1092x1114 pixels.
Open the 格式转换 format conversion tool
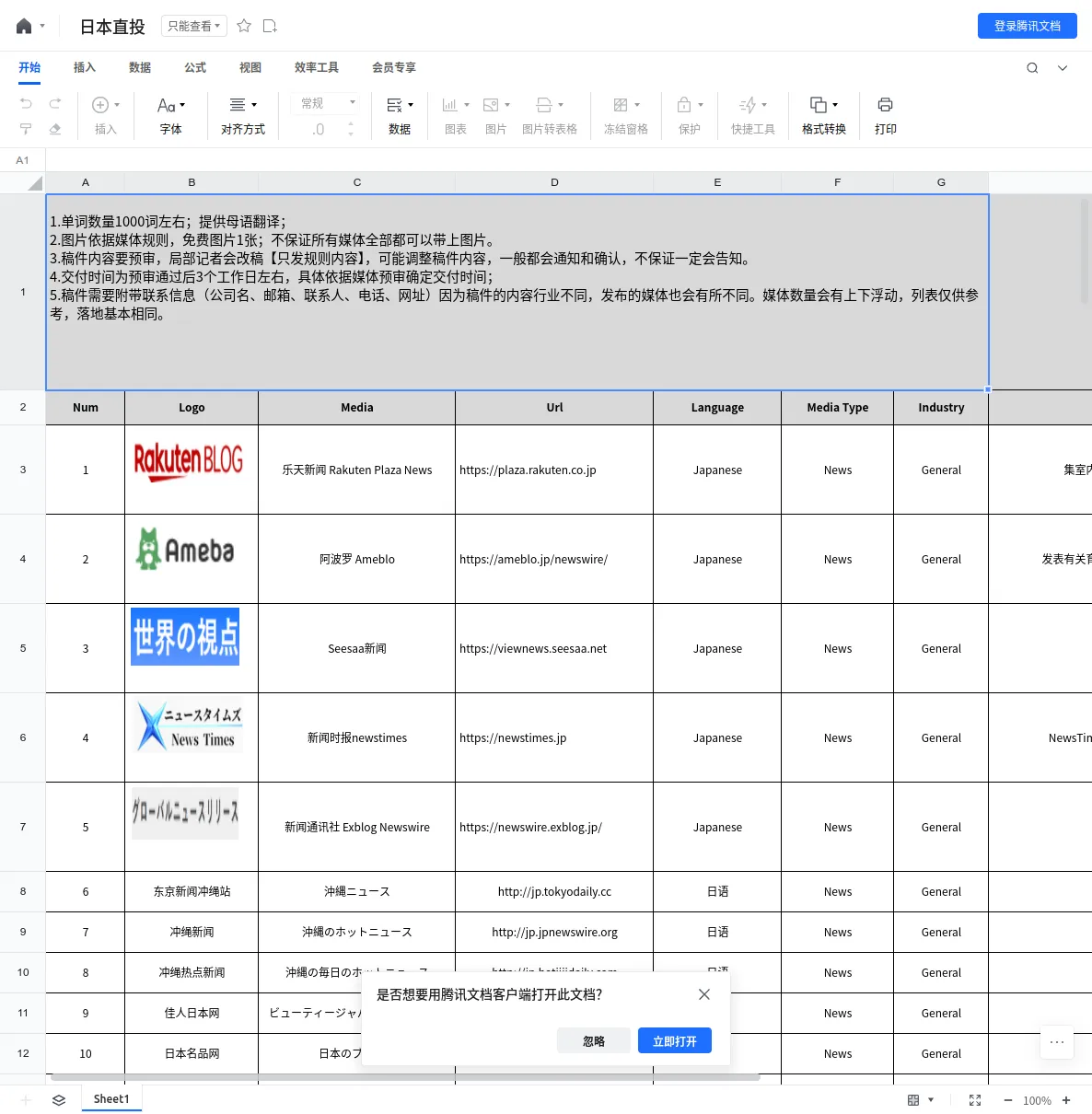(x=823, y=116)
